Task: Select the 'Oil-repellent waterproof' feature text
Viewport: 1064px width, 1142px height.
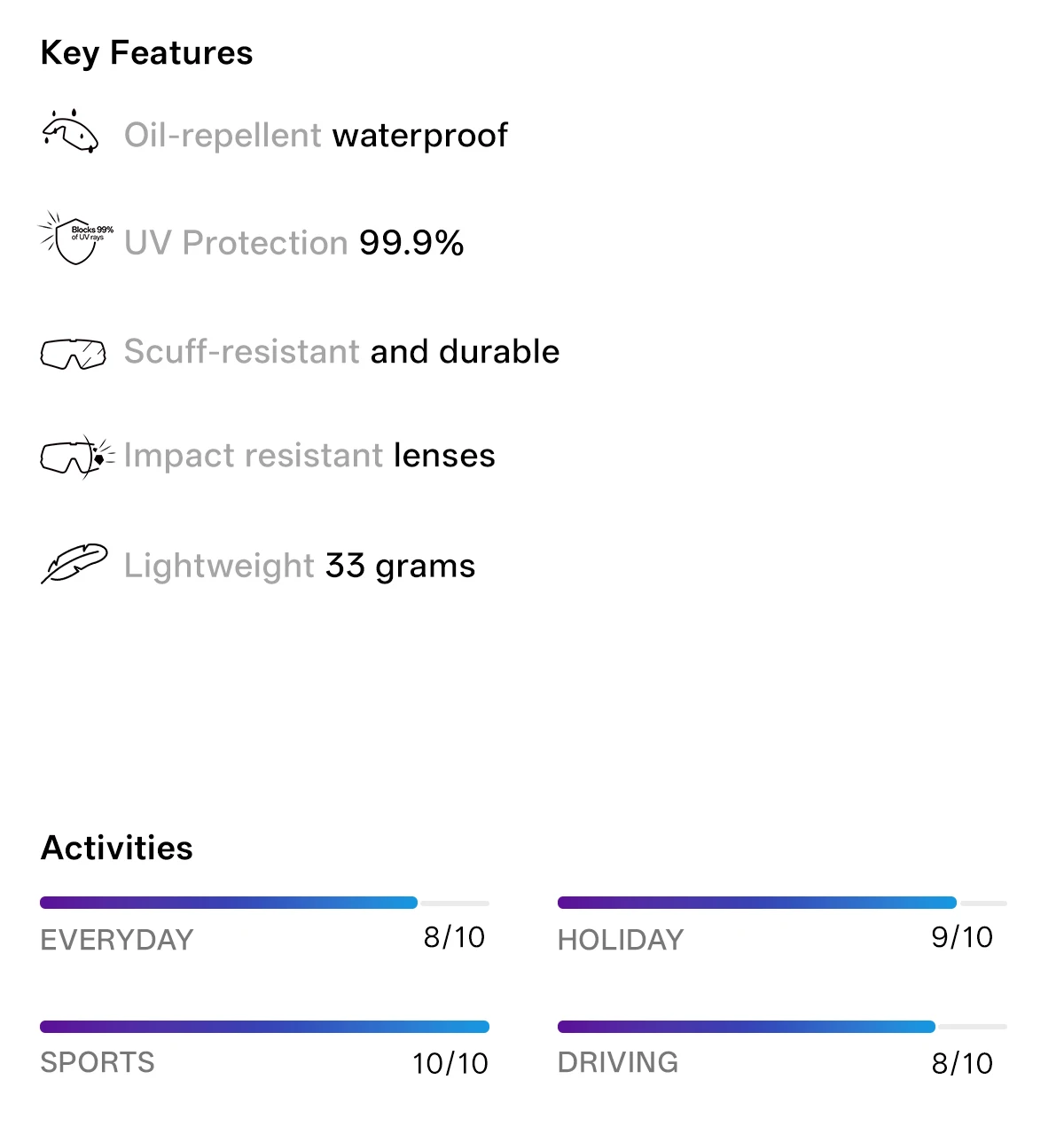Action: point(316,136)
